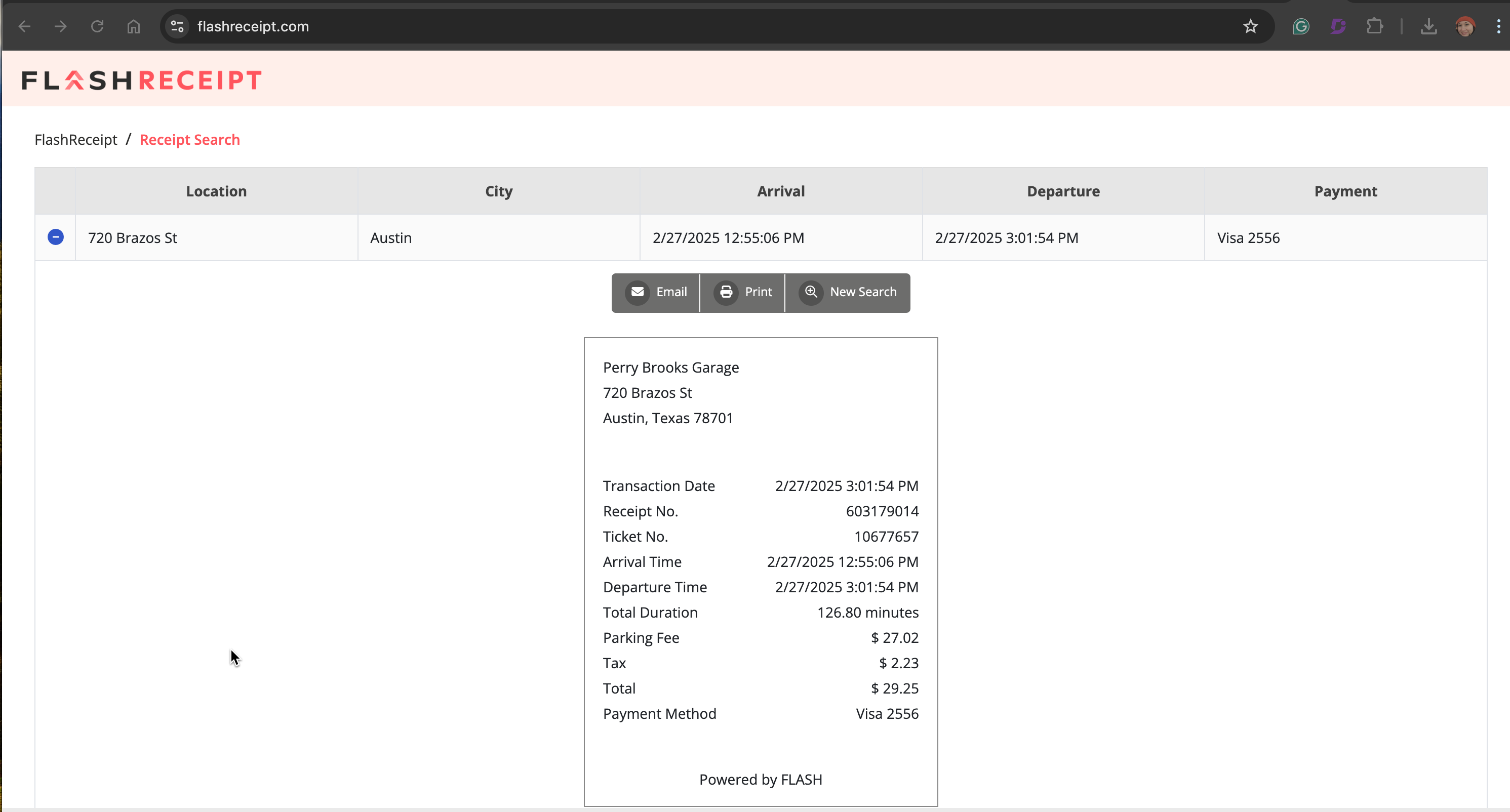This screenshot has height=812, width=1510.
Task: Click the New Search magnifier icon
Action: [811, 292]
